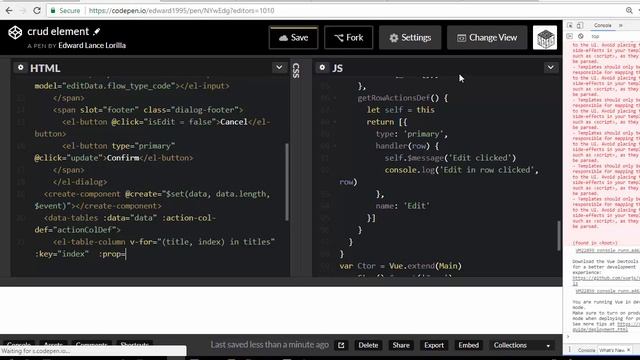
Task: Click the browser address bar URL
Action: [x=182, y=11]
